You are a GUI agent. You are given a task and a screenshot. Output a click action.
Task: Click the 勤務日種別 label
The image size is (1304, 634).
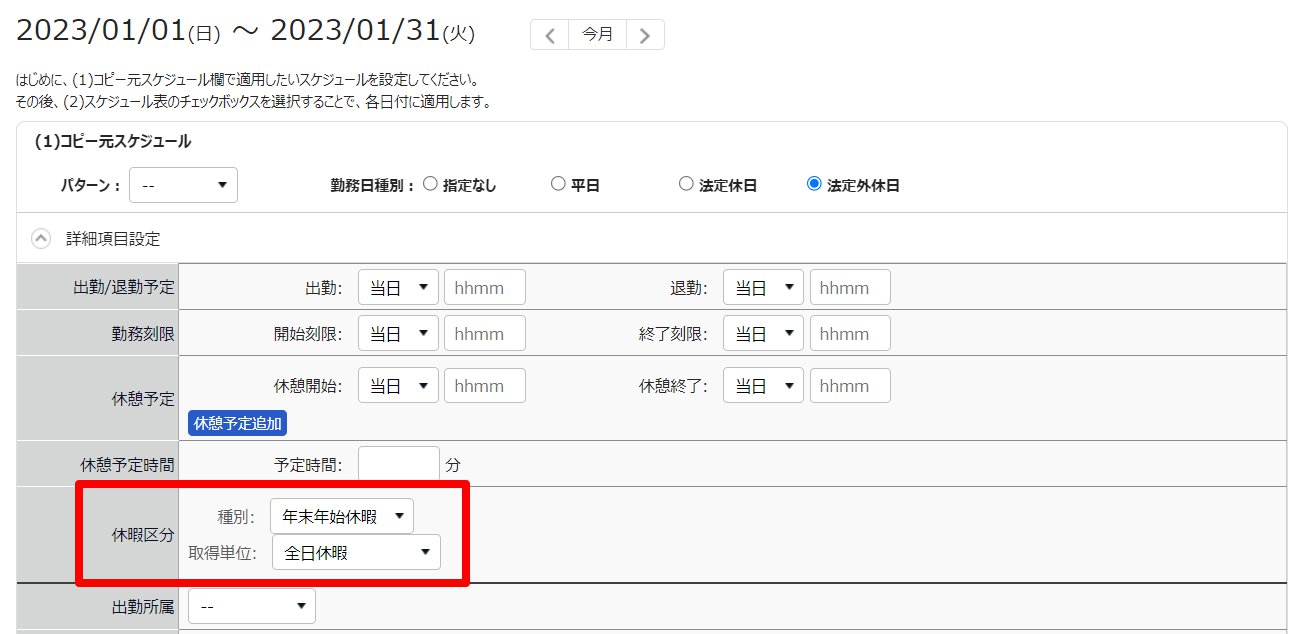point(372,185)
